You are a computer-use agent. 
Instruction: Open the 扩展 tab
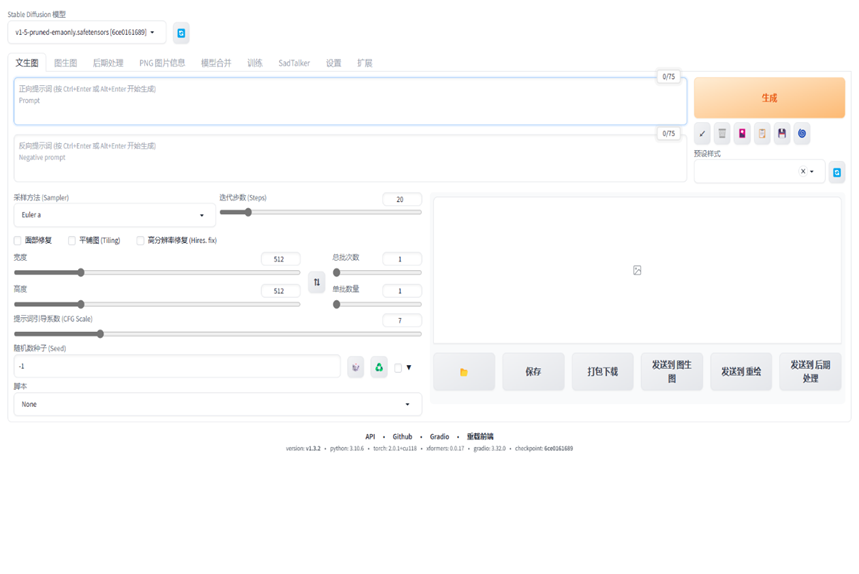365,63
